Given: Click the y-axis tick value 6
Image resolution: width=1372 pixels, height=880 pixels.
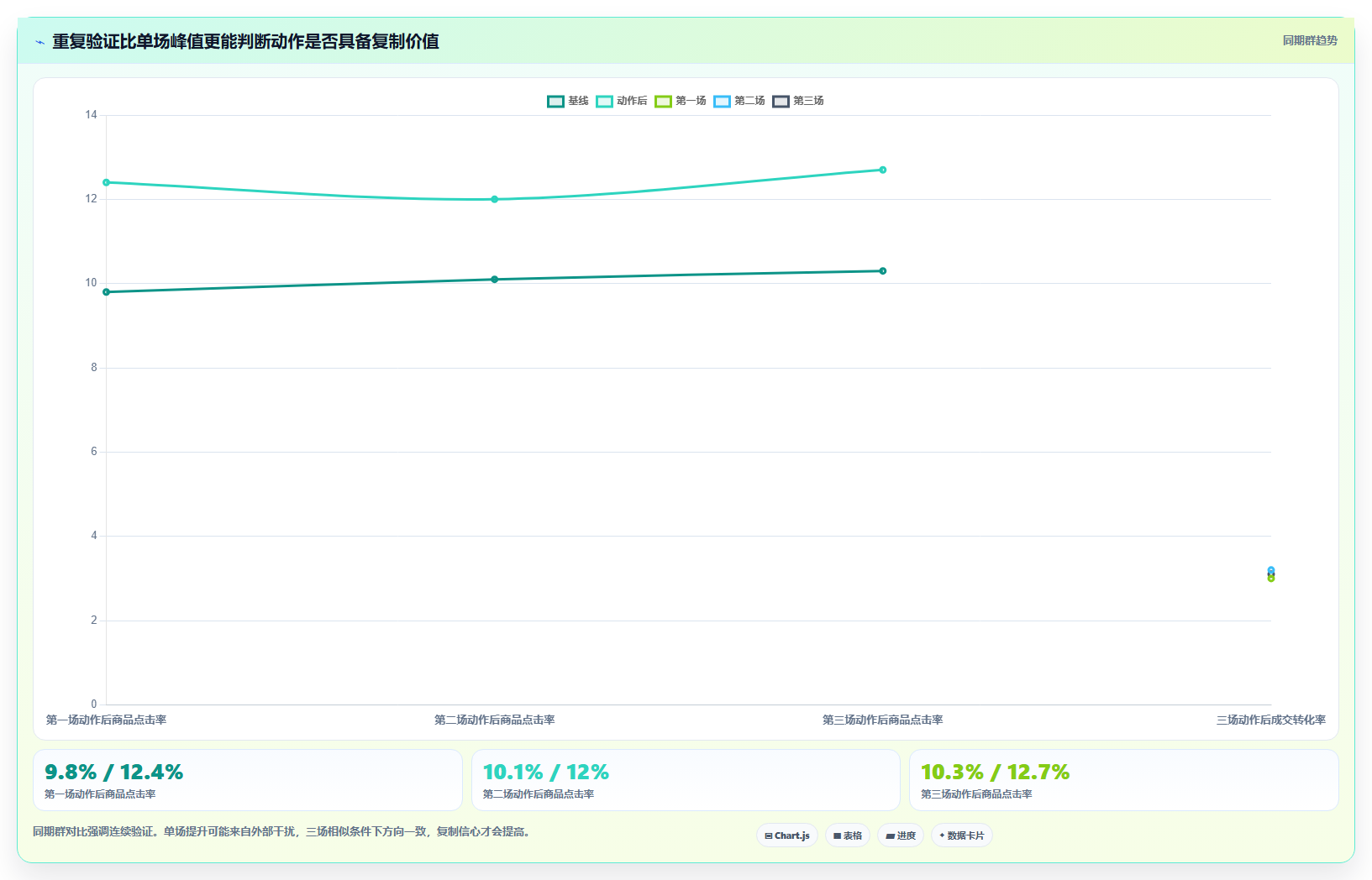Looking at the screenshot, I should coord(94,452).
